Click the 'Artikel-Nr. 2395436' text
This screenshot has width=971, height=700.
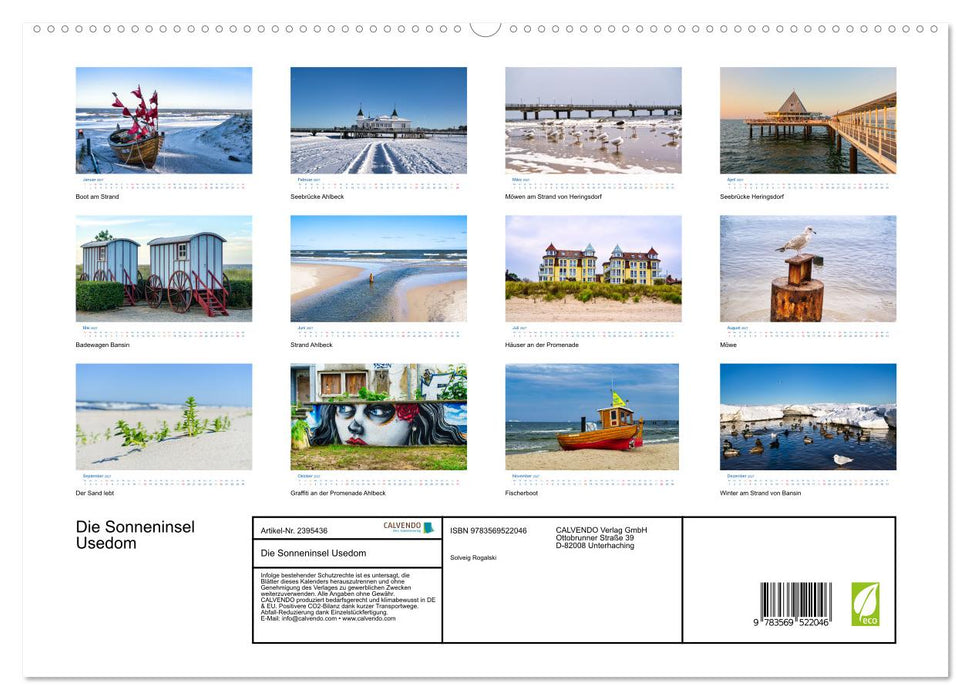tap(294, 531)
